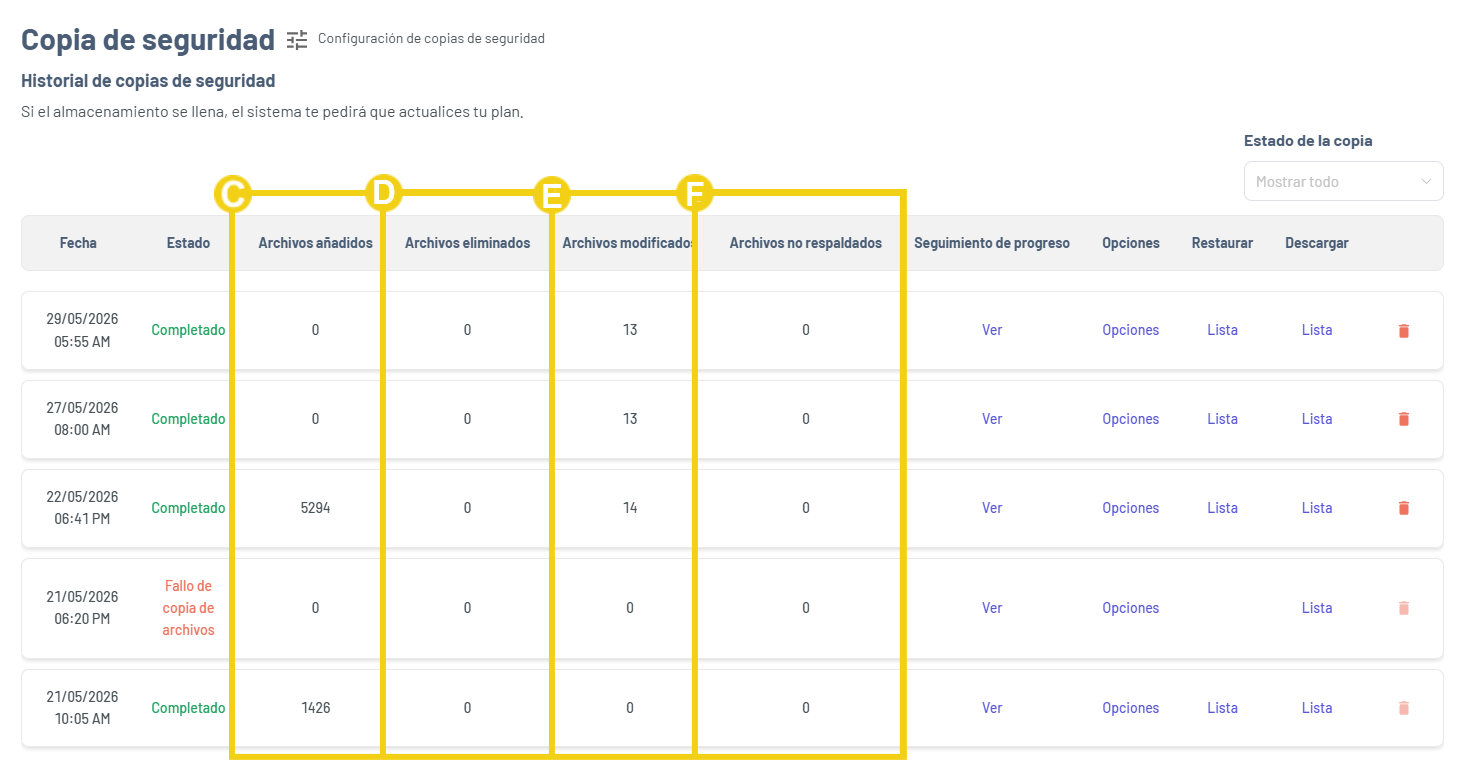Click the 29/05/2026 05:55 AM date cell
Image resolution: width=1473 pixels, height=761 pixels.
pyautogui.click(x=82, y=330)
